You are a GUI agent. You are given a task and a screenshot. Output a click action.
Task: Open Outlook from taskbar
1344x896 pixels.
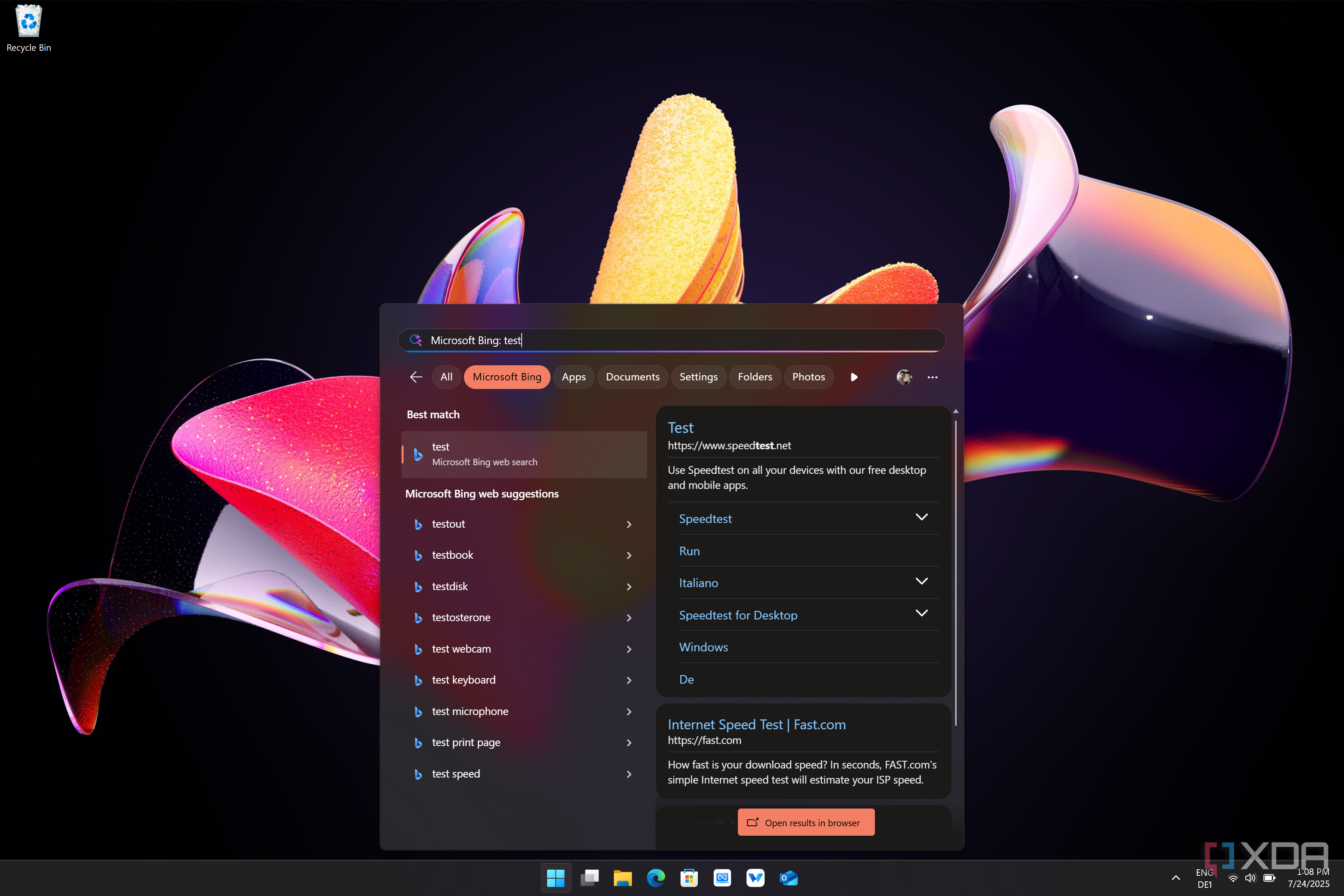coord(789,878)
